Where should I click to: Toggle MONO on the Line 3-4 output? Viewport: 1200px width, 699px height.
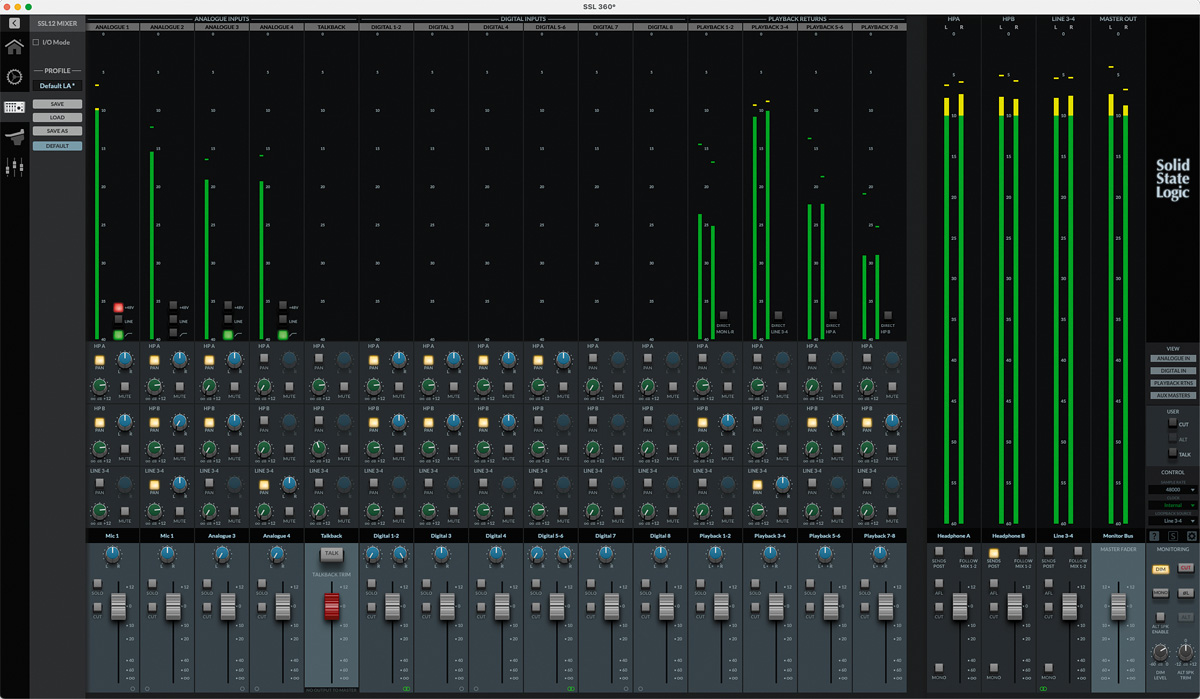[1049, 666]
